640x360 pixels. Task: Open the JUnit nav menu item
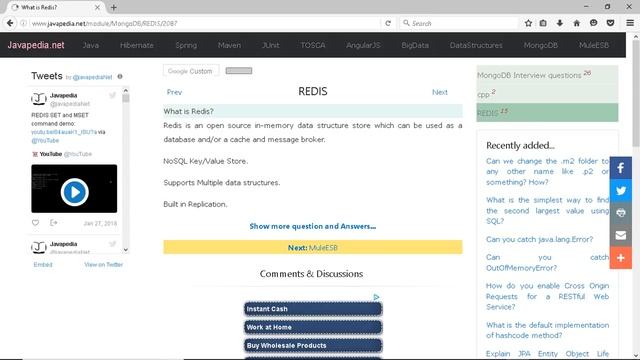pyautogui.click(x=271, y=45)
